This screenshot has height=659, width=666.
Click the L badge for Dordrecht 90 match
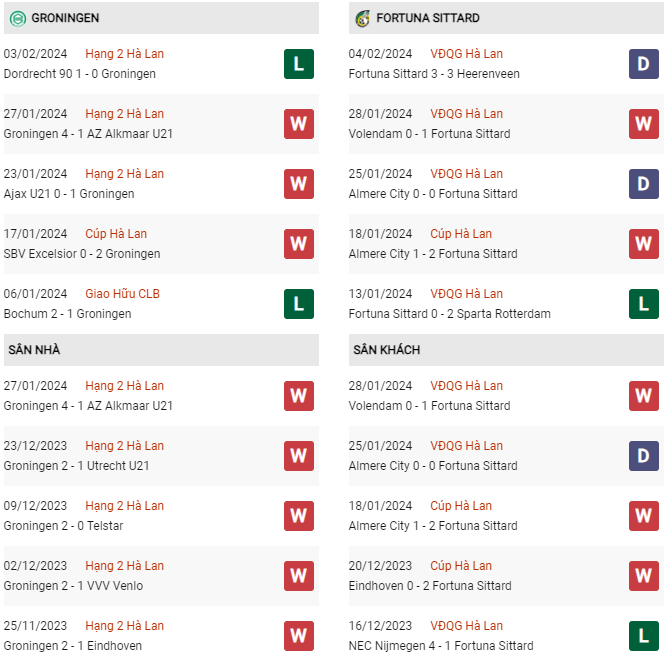click(x=298, y=64)
